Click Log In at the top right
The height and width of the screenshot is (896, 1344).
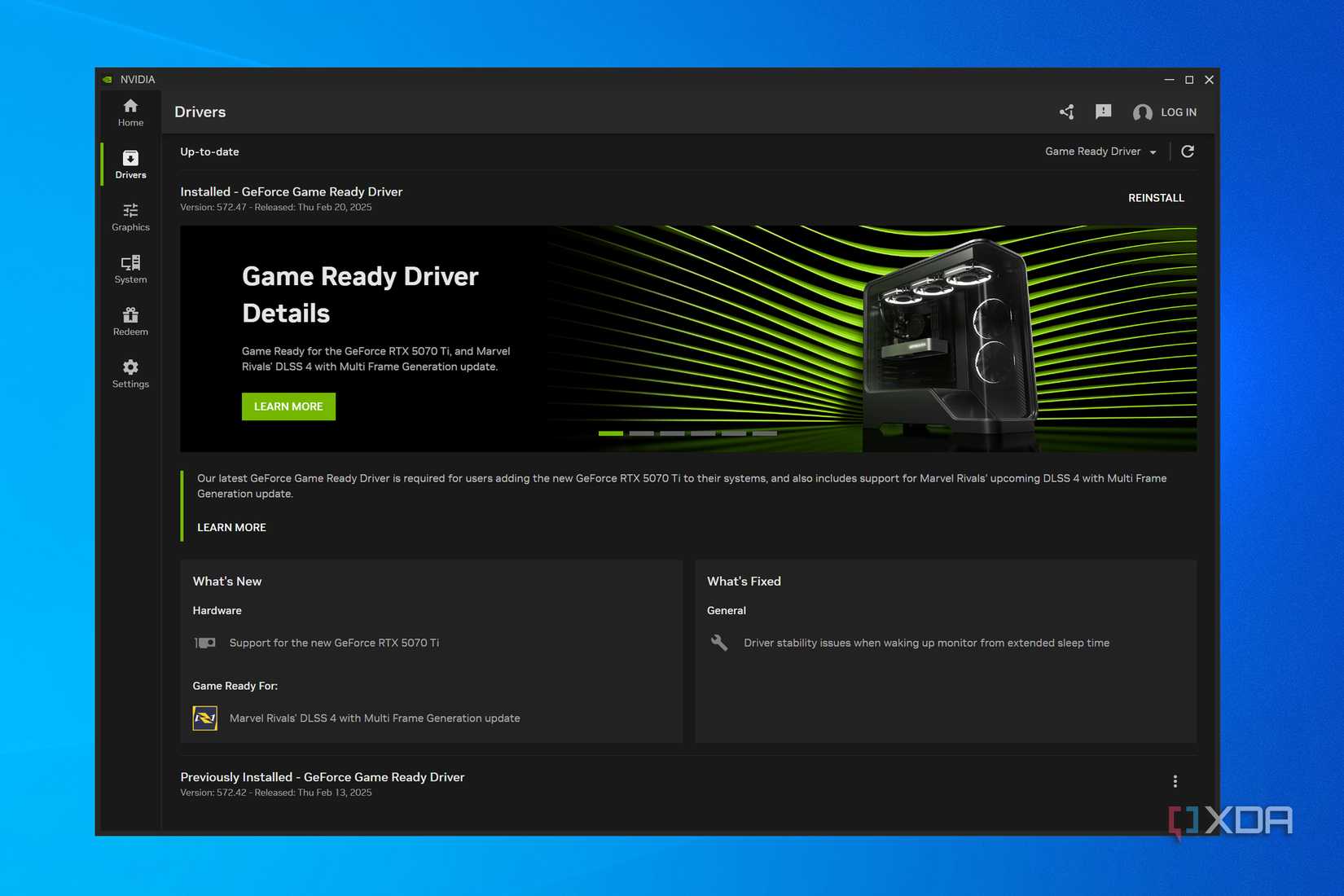coord(1178,112)
